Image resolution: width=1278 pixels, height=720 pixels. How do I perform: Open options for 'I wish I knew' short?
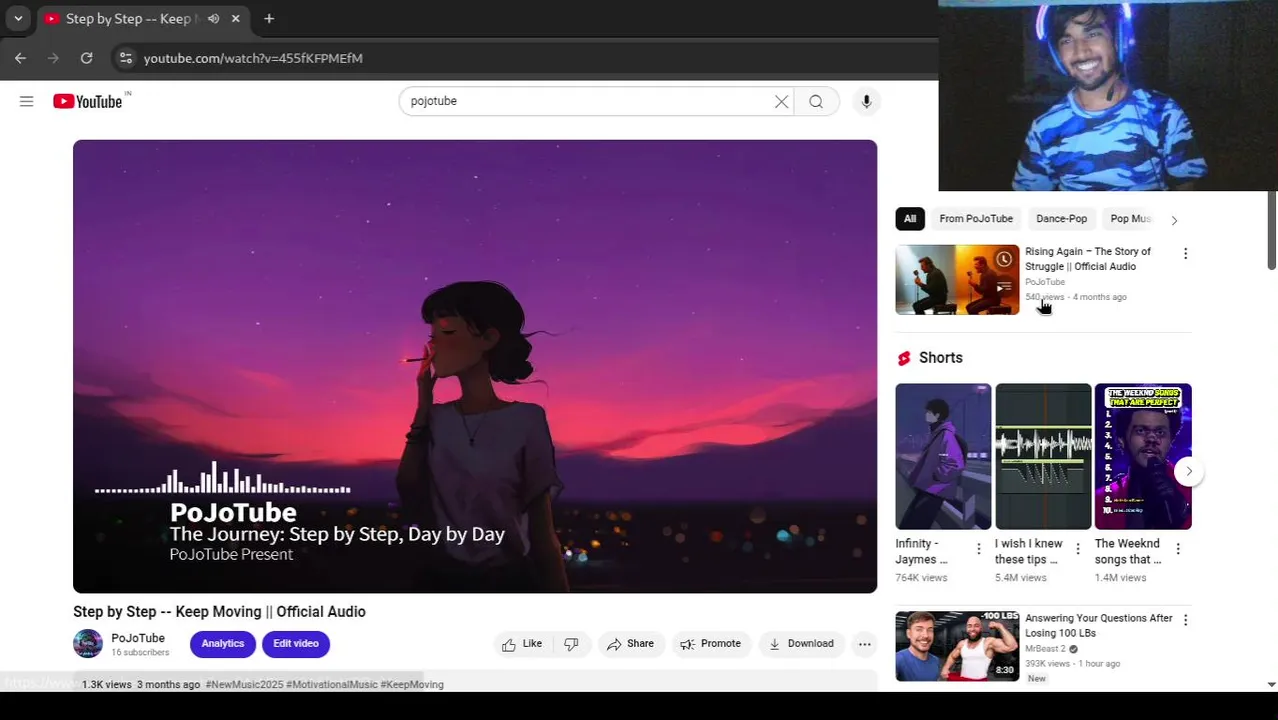click(1078, 549)
